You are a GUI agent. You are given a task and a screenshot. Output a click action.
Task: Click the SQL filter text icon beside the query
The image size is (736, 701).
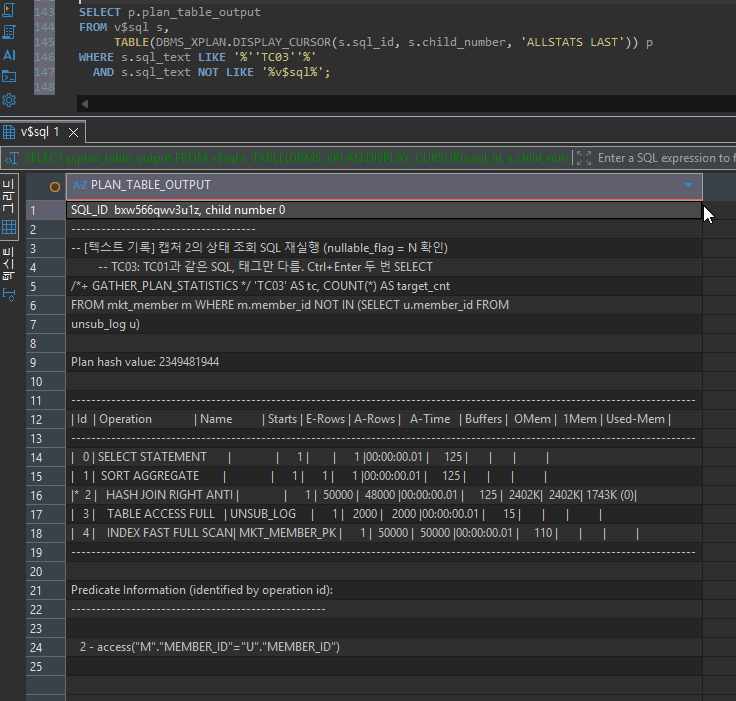click(x=12, y=158)
